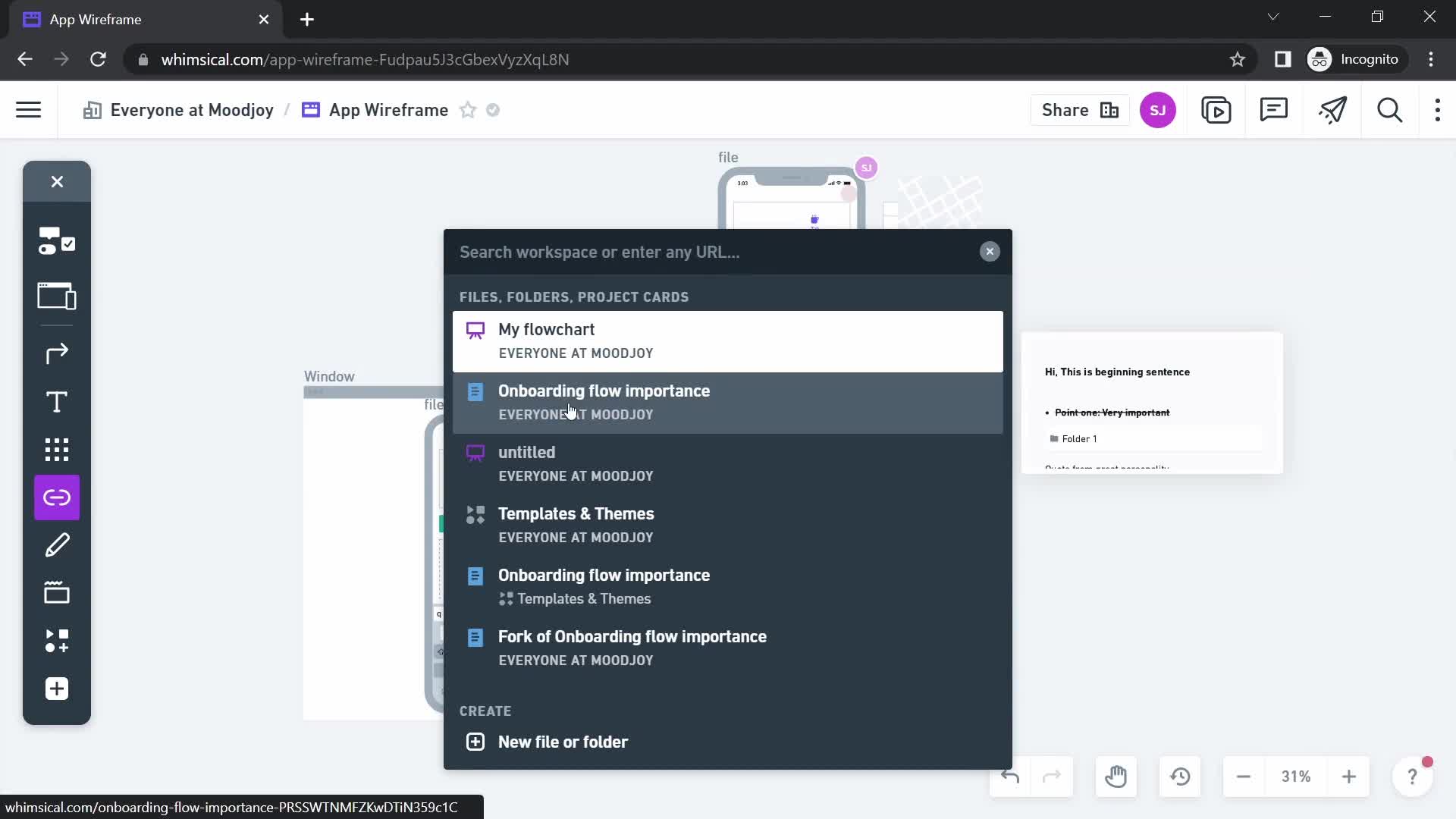
Task: Zoom out with minus button
Action: (x=1244, y=777)
